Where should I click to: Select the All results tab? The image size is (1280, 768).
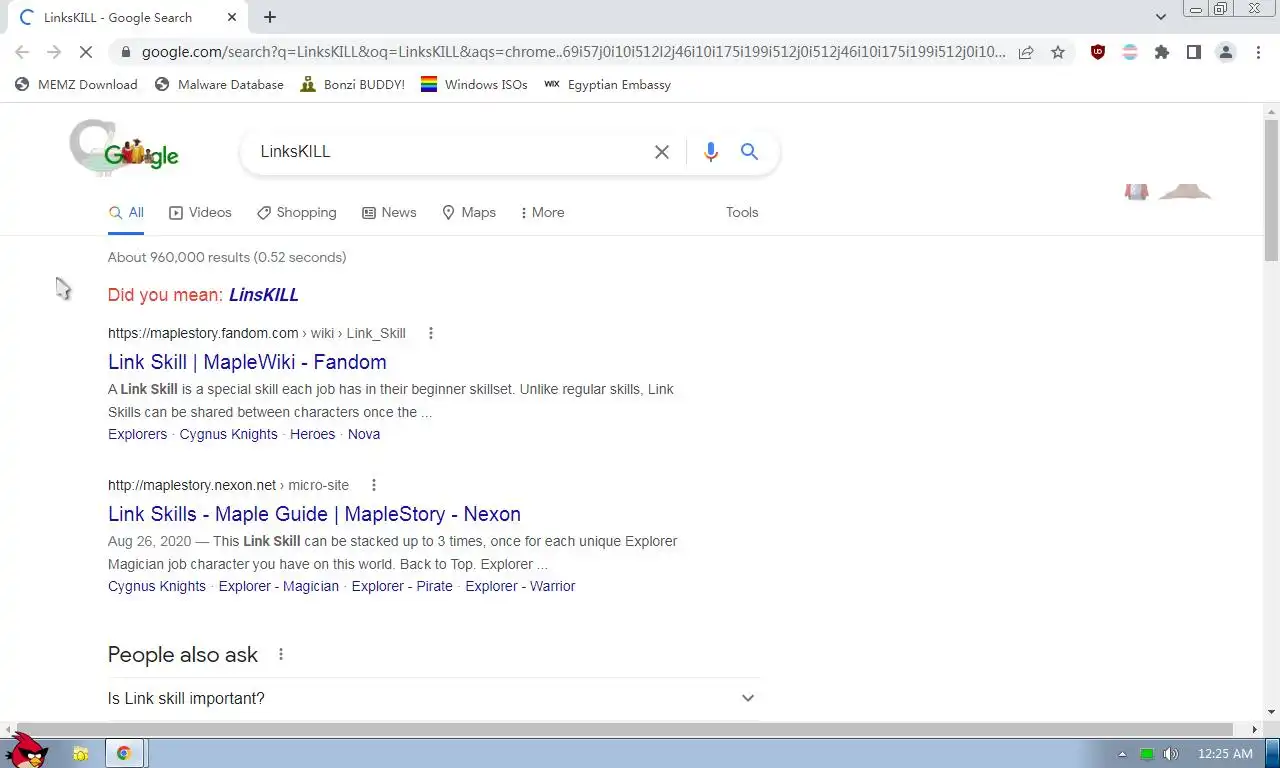(126, 212)
